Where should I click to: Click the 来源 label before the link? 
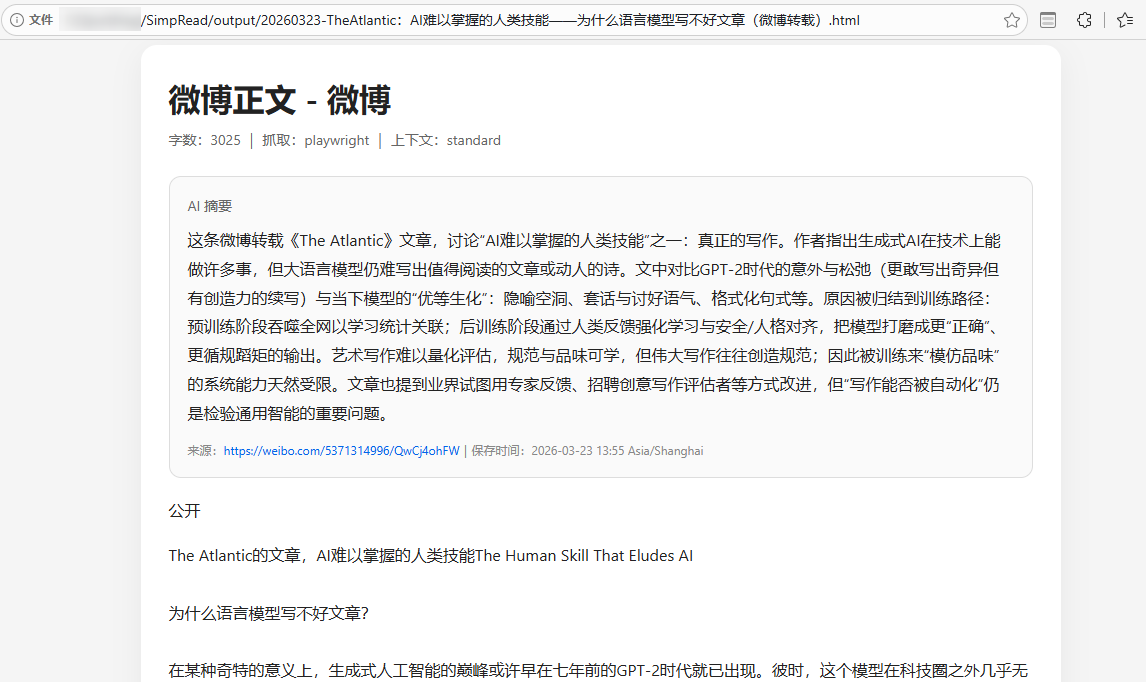(203, 451)
